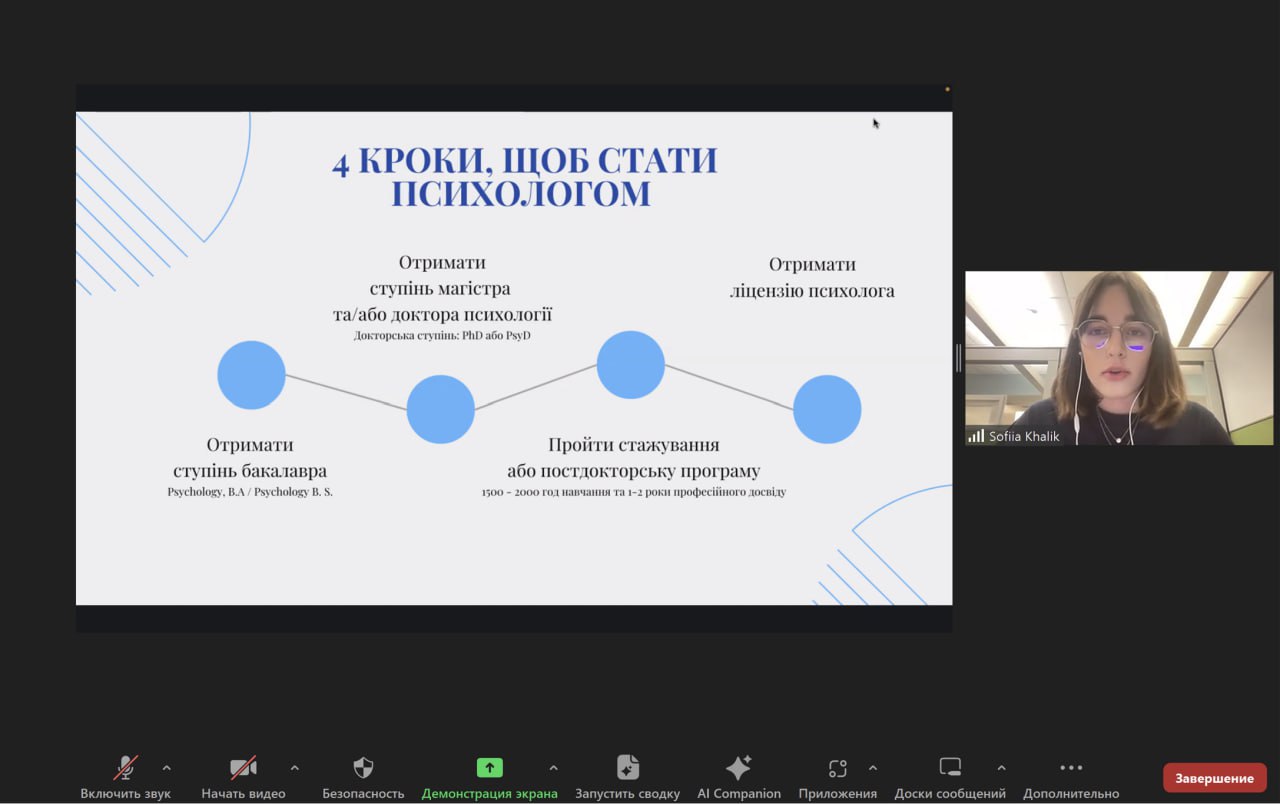Open video settings arrow beside Начать видео
Screen dimensions: 1280x804
(294, 768)
